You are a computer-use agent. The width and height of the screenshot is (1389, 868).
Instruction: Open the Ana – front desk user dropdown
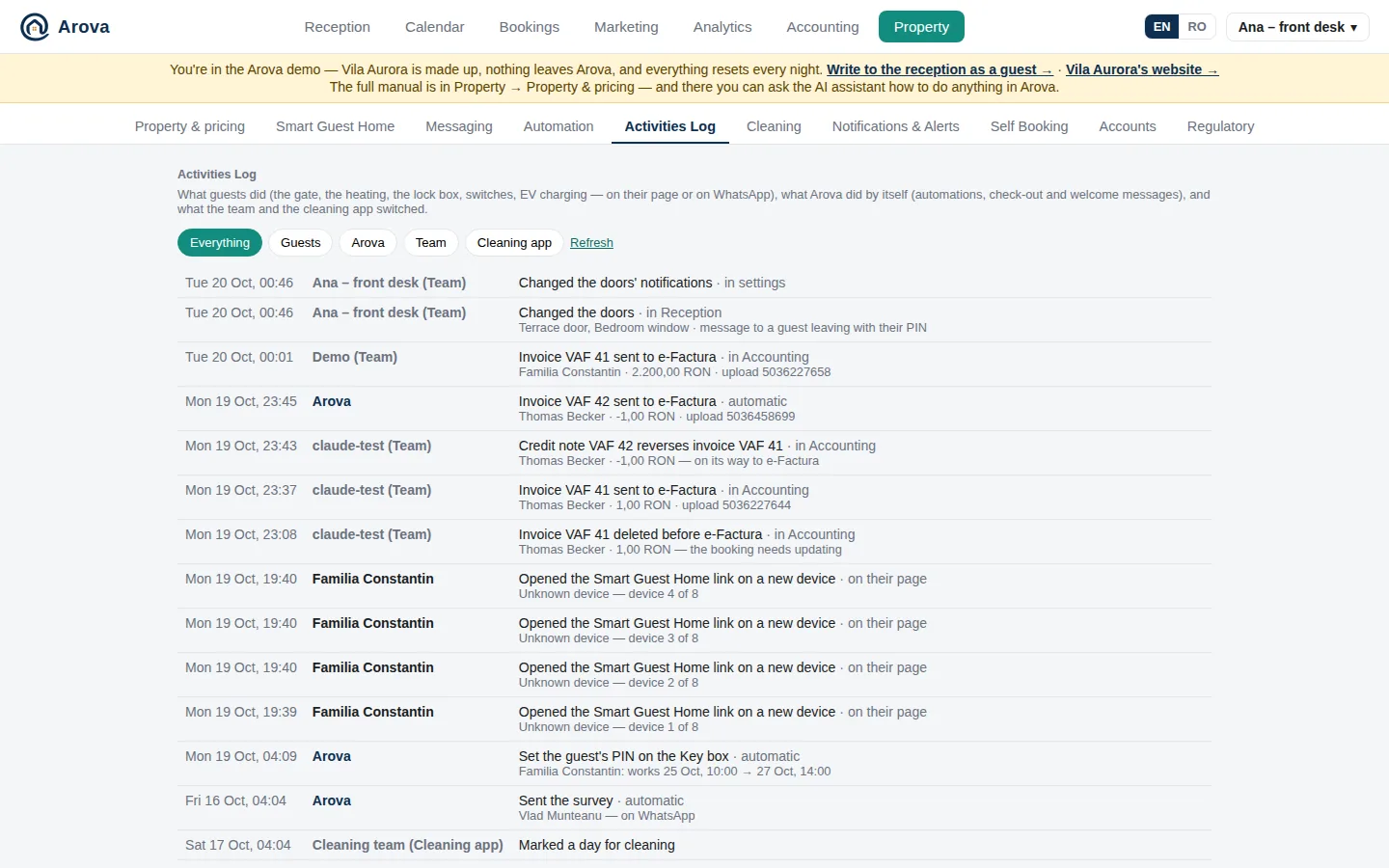1297,27
